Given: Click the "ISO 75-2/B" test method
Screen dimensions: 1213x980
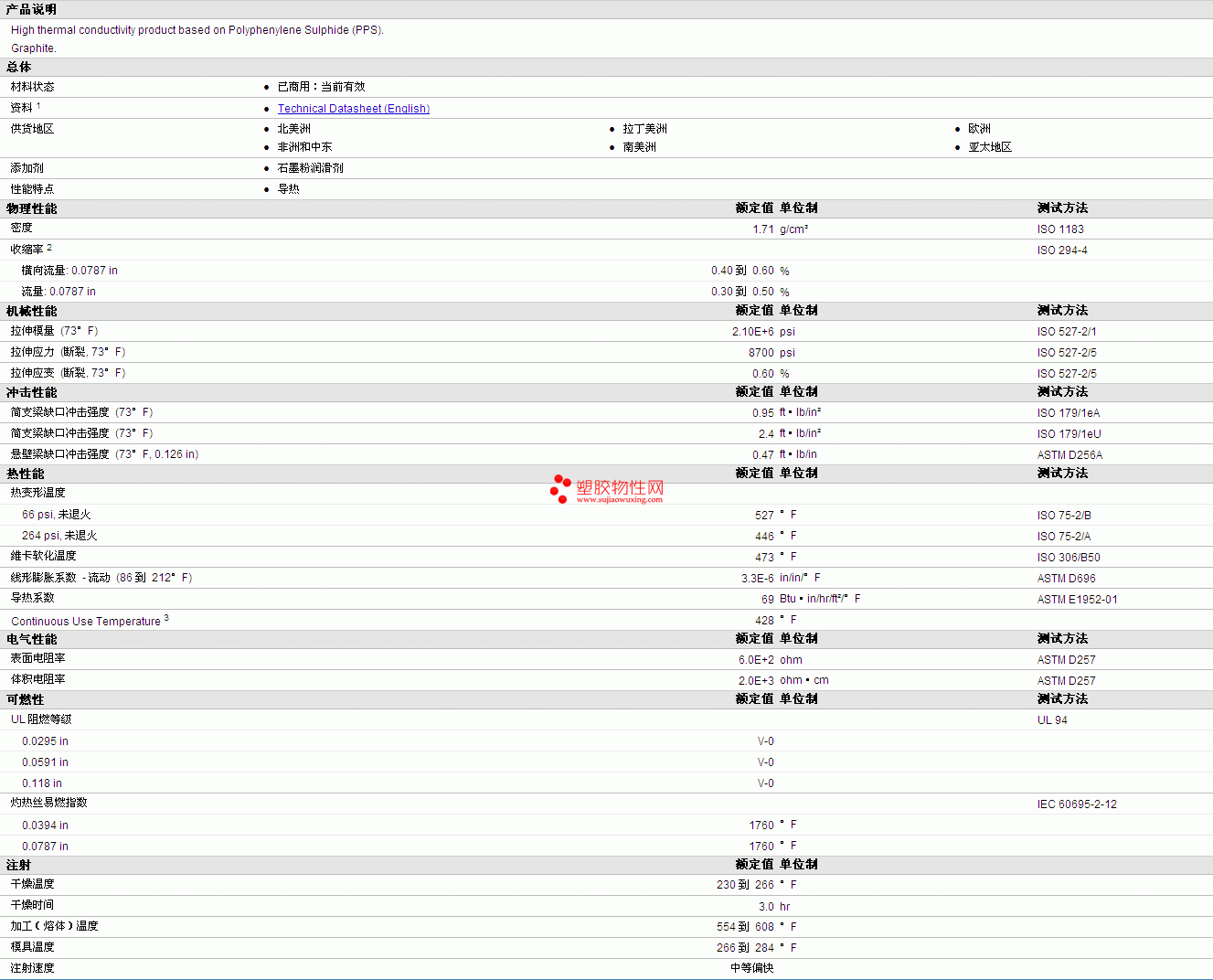Looking at the screenshot, I should pyautogui.click(x=1064, y=516).
